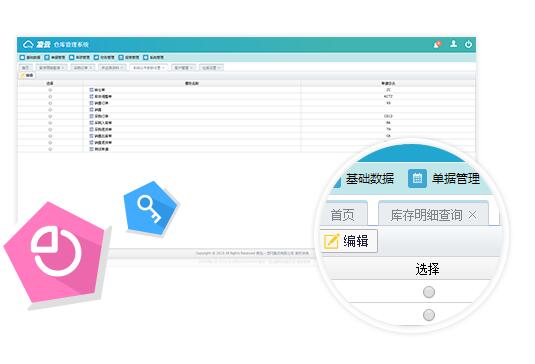Image resolution: width=535 pixels, height=364 pixels.
Task: Select the first row radio in small table
Action: [x=50, y=90]
